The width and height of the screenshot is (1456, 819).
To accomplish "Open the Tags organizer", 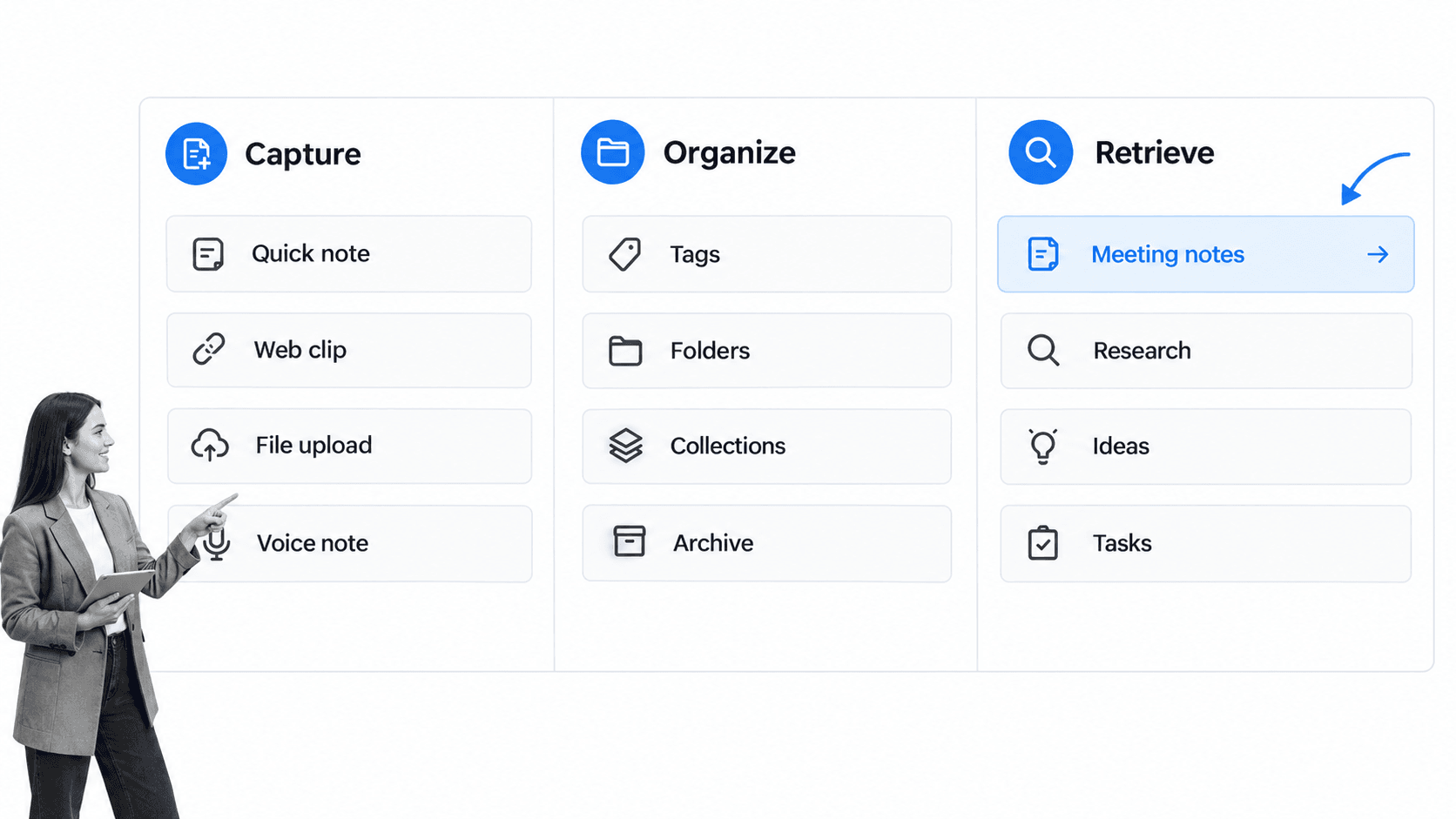I will [767, 254].
